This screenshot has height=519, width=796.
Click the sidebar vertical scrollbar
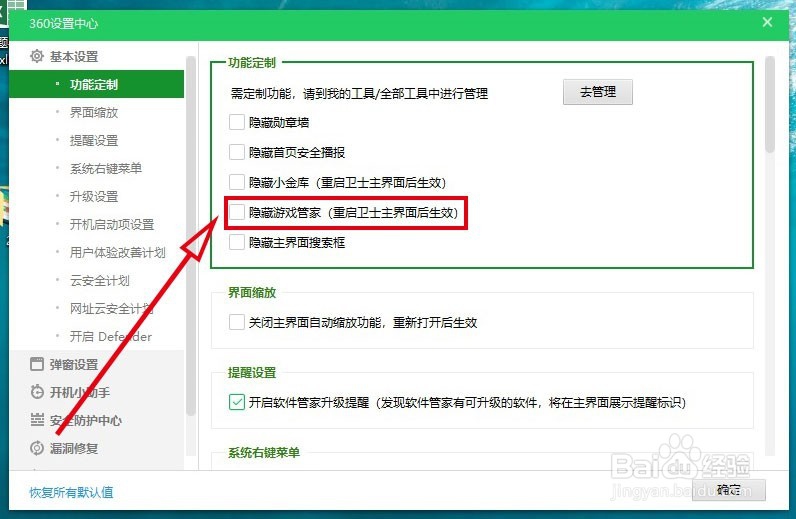(x=190, y=236)
